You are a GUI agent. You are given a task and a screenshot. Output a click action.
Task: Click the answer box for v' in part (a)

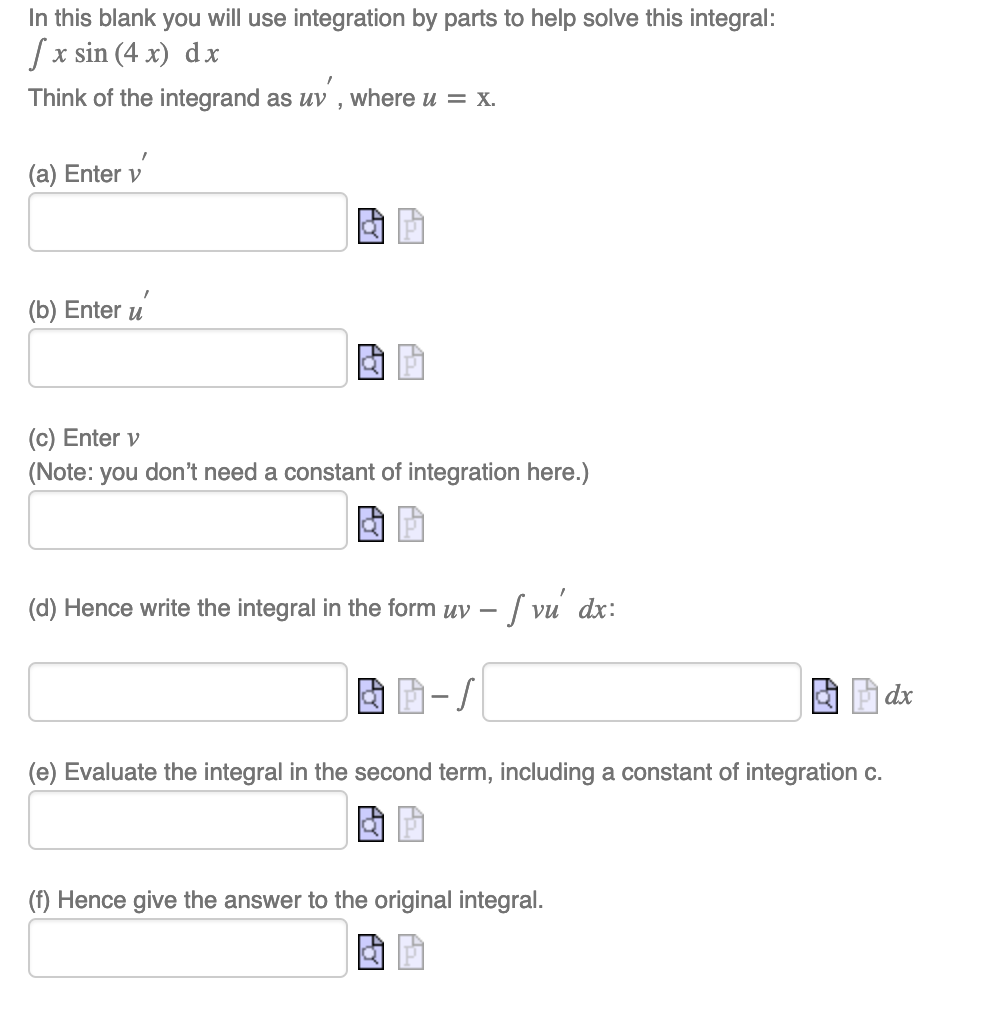pos(188,222)
